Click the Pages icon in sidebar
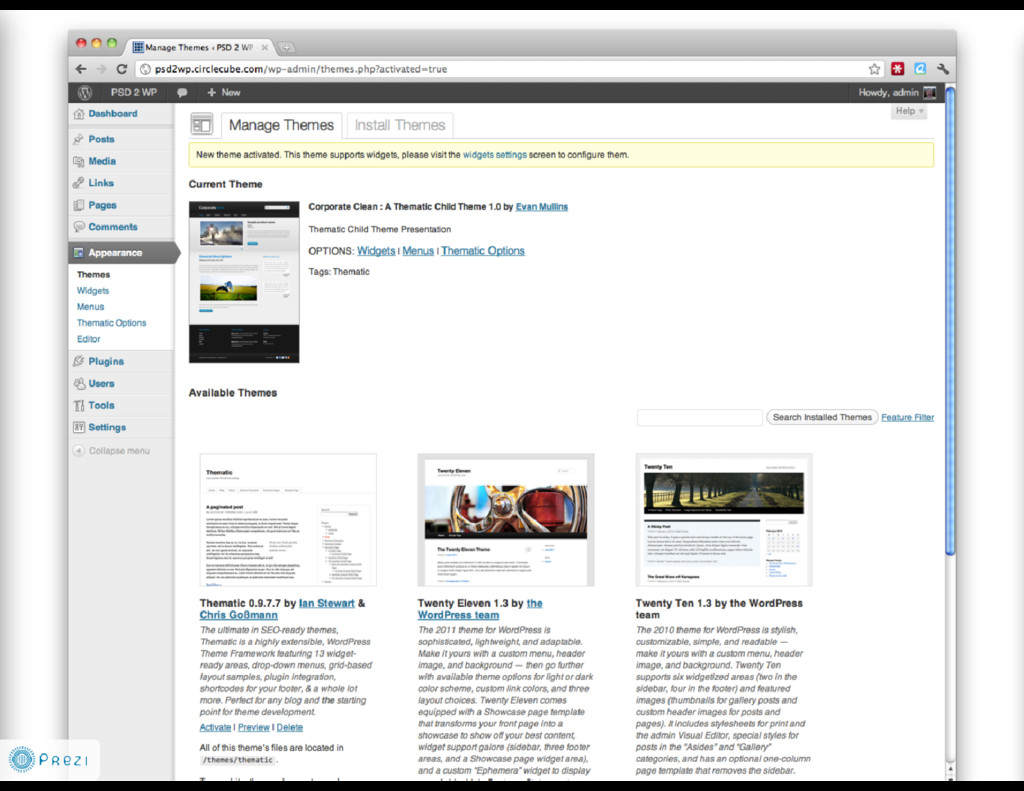Screen dimensions: 1024x791 click(79, 205)
